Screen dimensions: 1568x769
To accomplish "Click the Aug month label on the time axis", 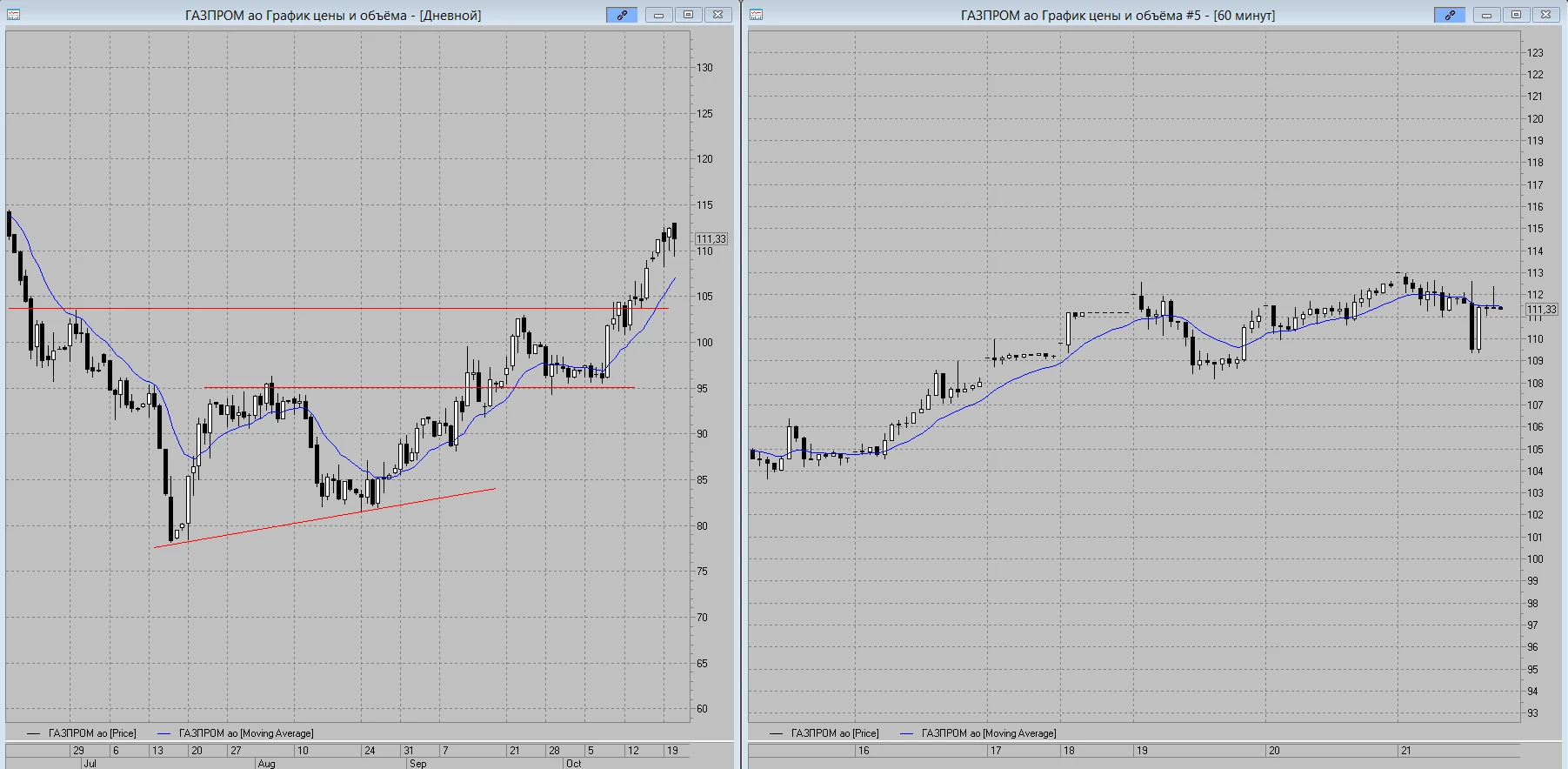I will [x=266, y=764].
